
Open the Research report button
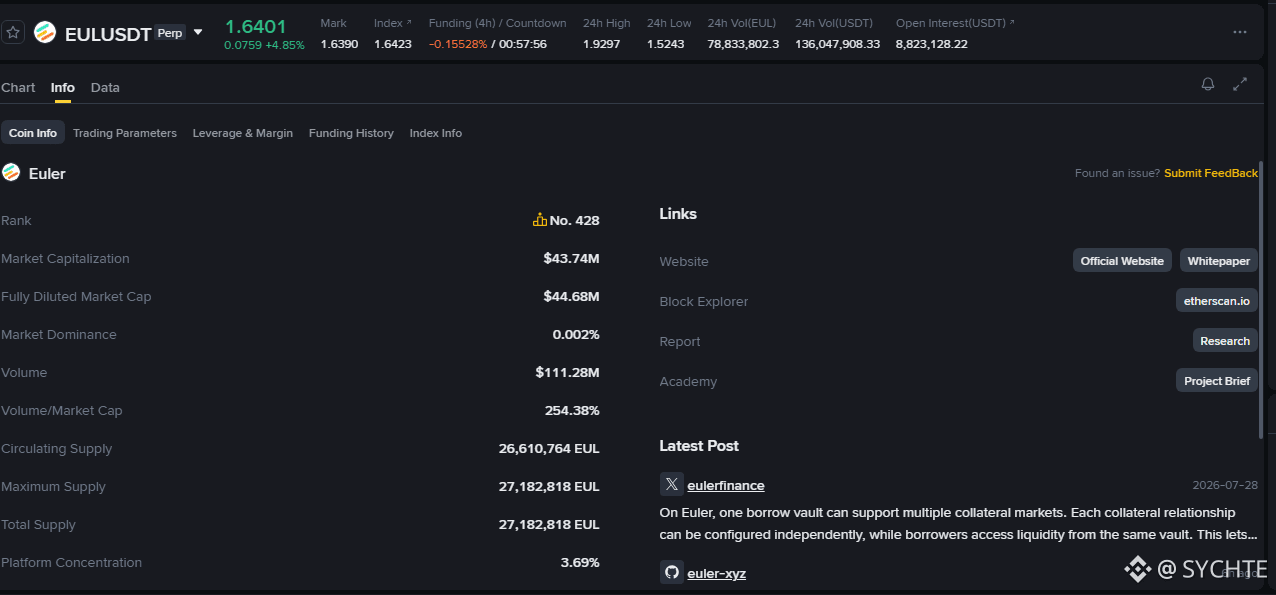(x=1225, y=341)
